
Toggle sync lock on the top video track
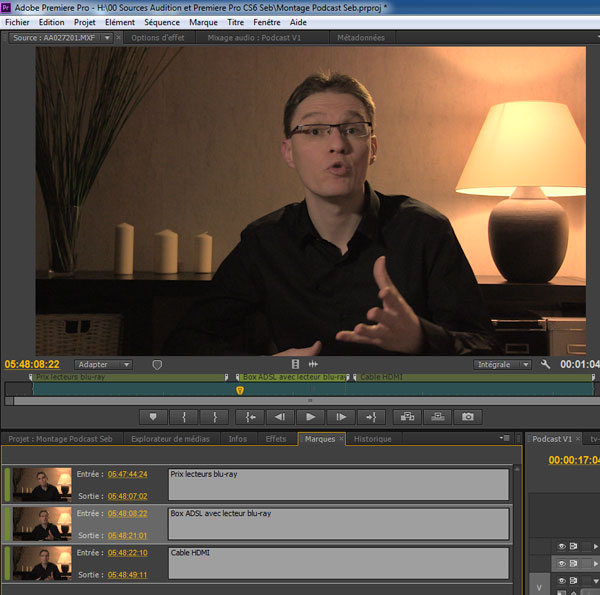pyautogui.click(x=574, y=546)
